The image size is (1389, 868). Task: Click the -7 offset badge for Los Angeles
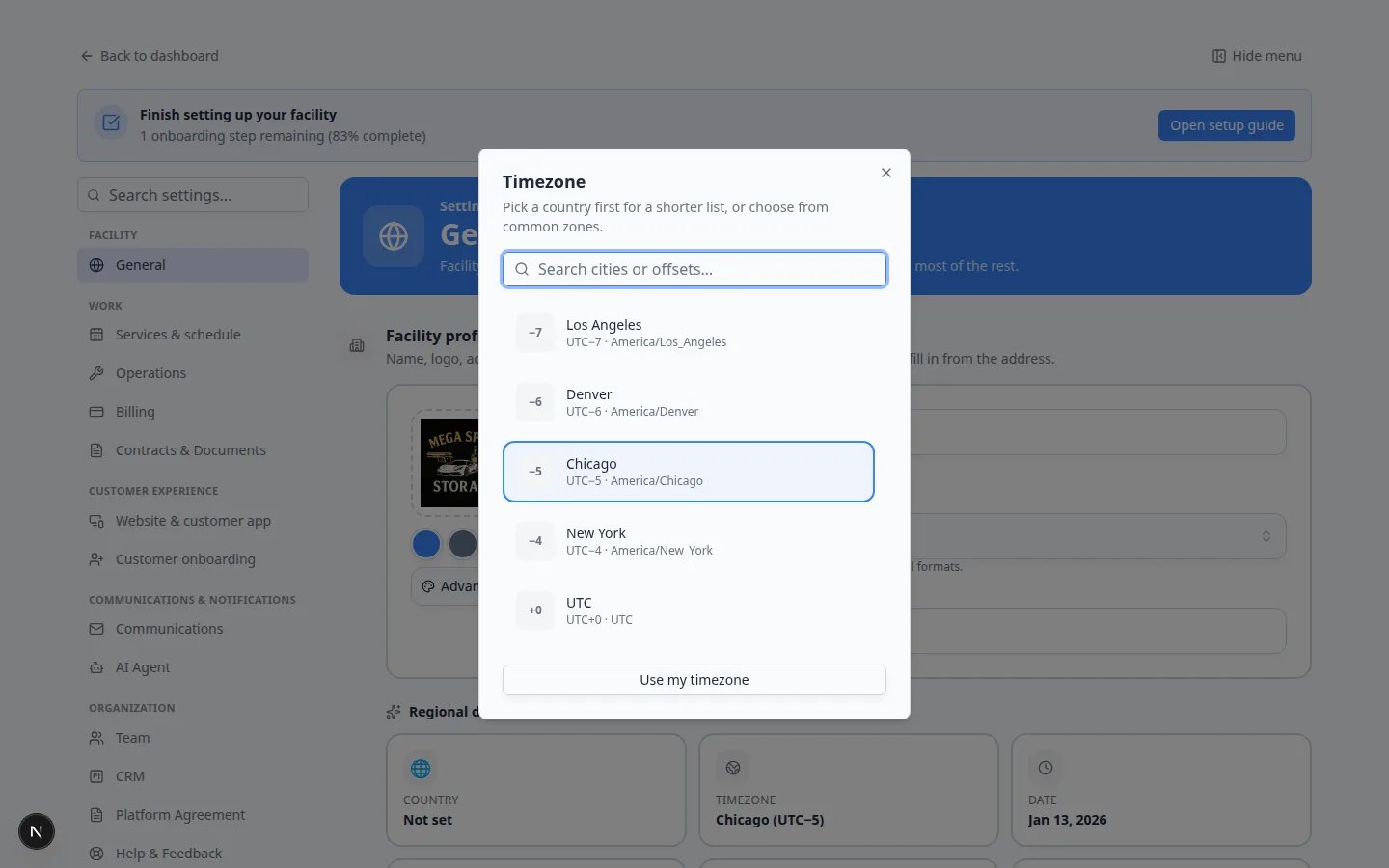pos(535,333)
